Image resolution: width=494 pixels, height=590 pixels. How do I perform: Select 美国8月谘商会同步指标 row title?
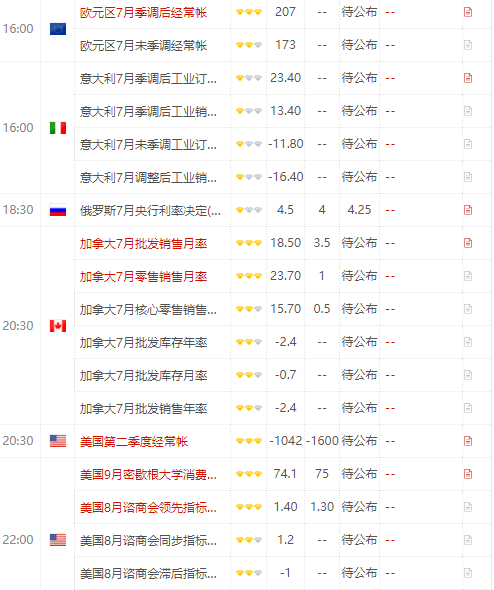(x=148, y=541)
